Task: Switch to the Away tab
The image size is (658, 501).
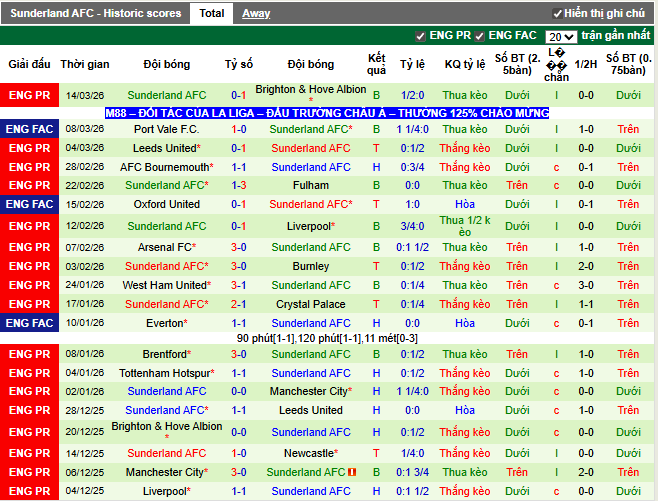Action: click(256, 13)
